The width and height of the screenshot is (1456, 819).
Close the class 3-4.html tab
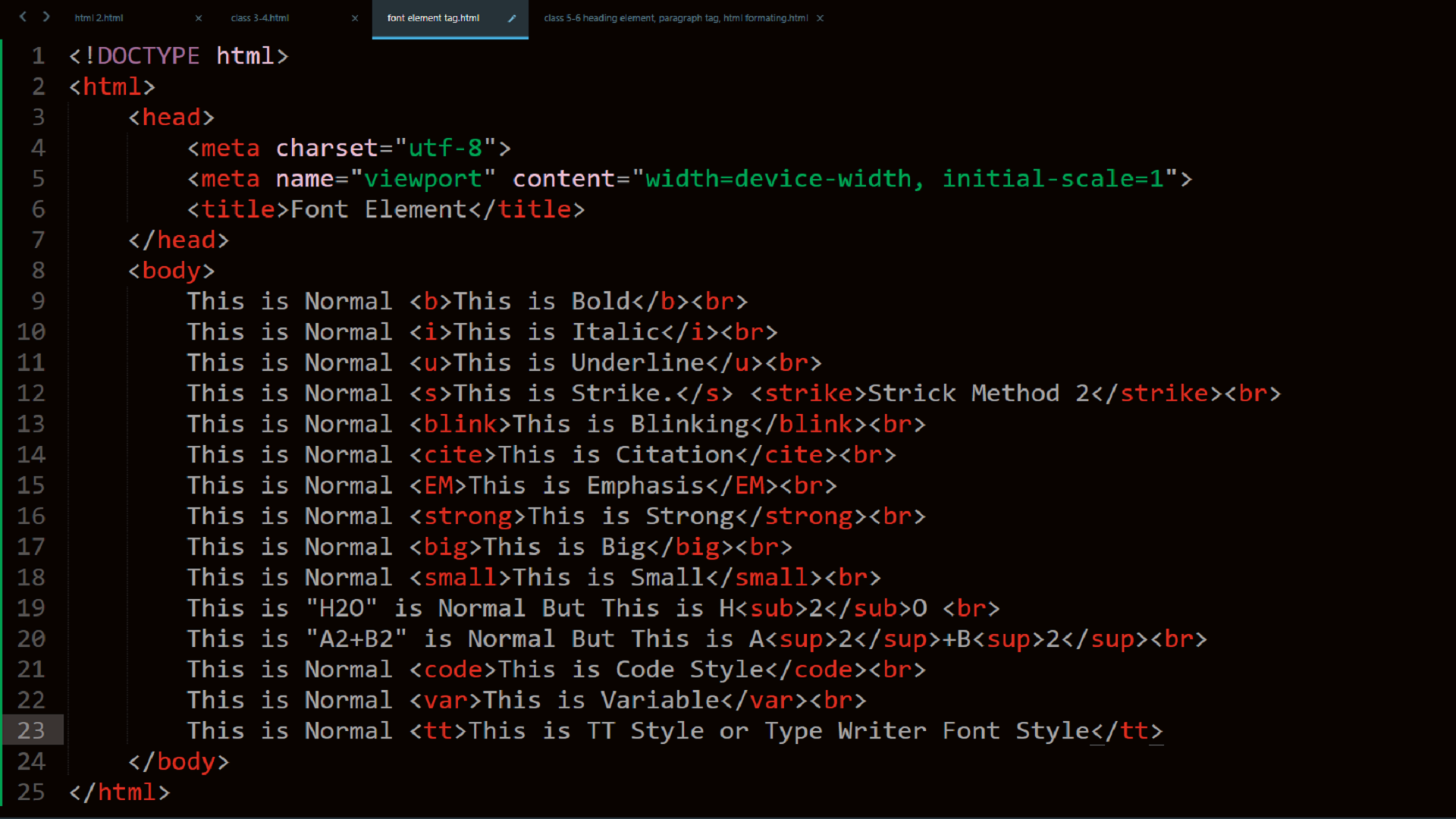pos(355,18)
